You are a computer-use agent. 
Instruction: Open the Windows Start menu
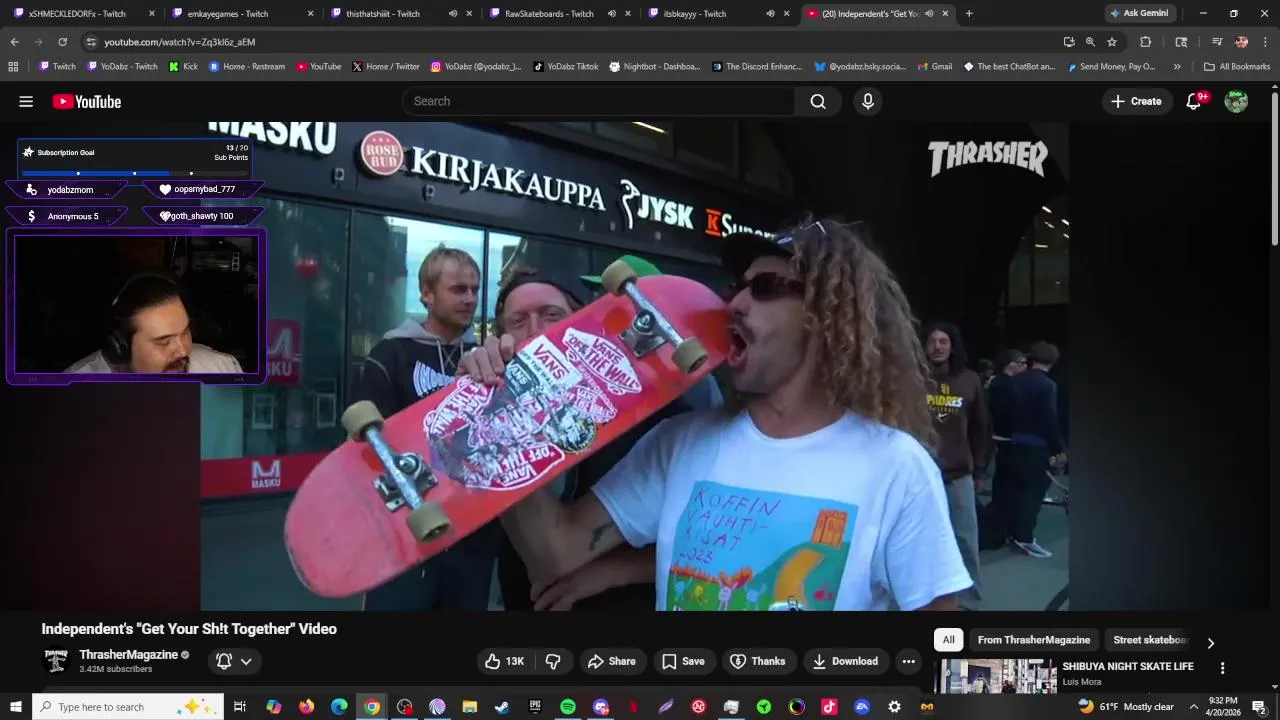[x=16, y=707]
